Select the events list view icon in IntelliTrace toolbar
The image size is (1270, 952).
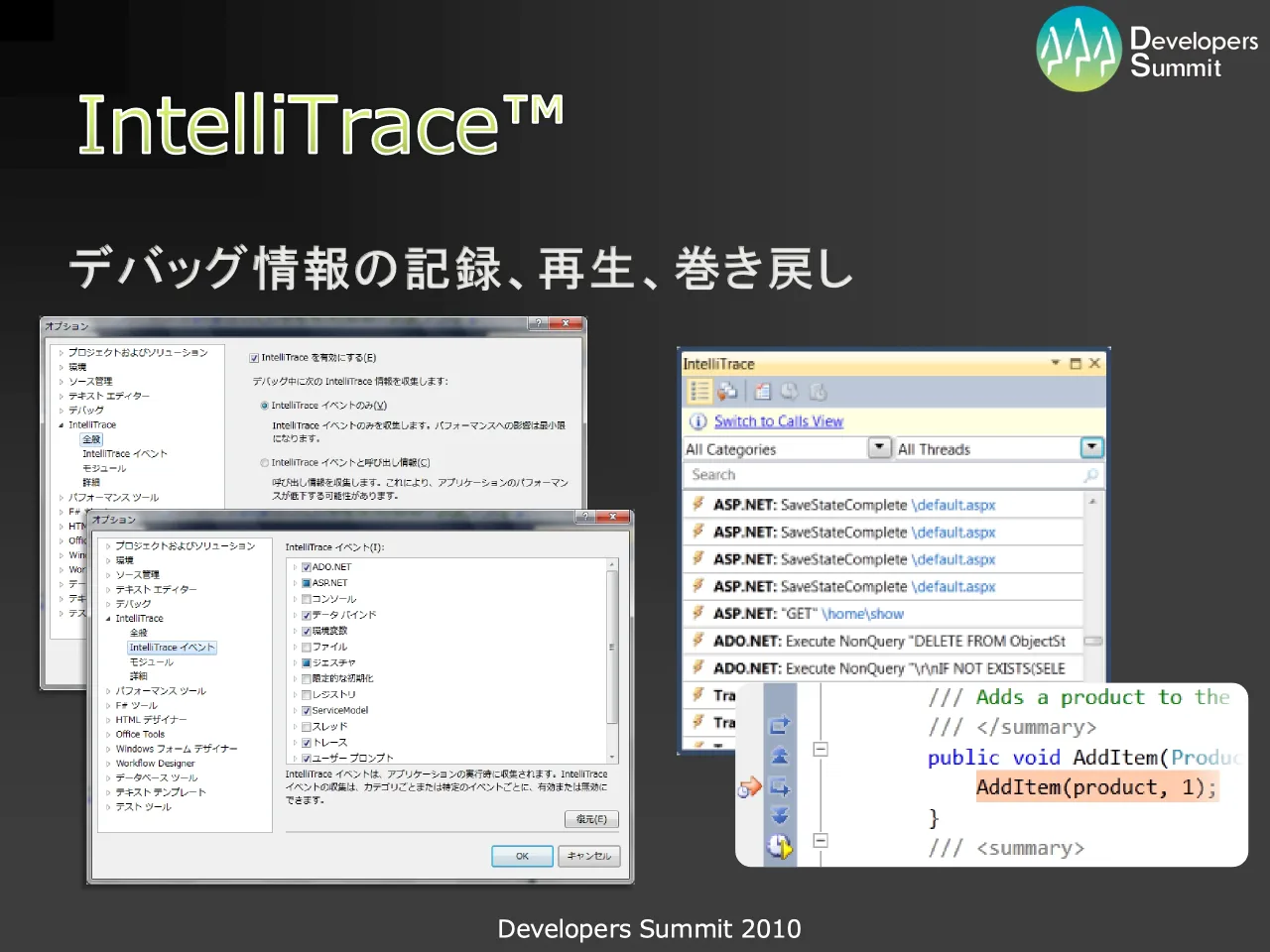click(700, 391)
